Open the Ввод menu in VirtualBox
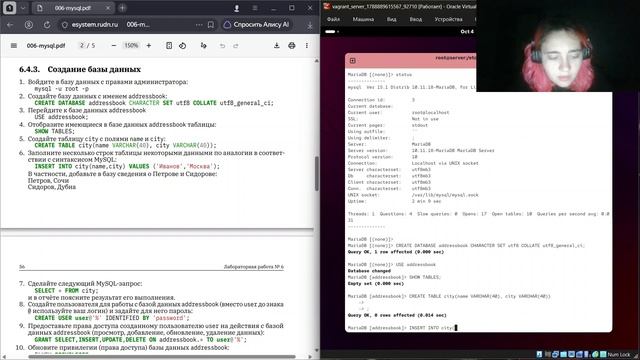640x360 pixels. click(x=416, y=19)
